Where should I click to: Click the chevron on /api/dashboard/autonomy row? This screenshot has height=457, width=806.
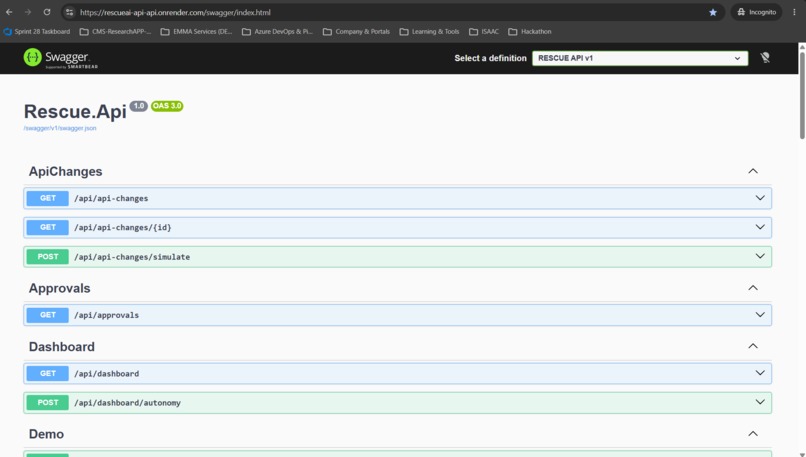[760, 402]
